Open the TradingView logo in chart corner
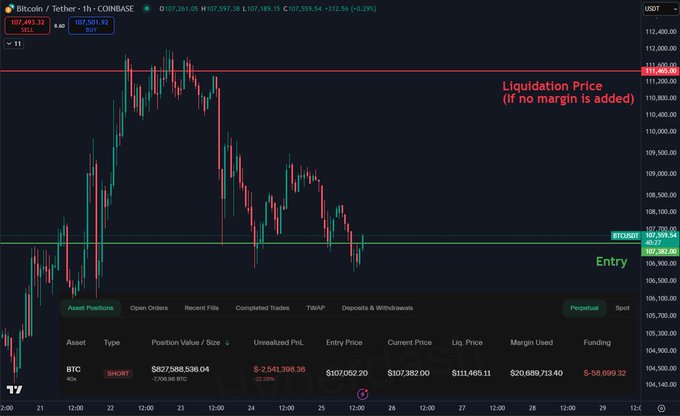 coord(14,390)
